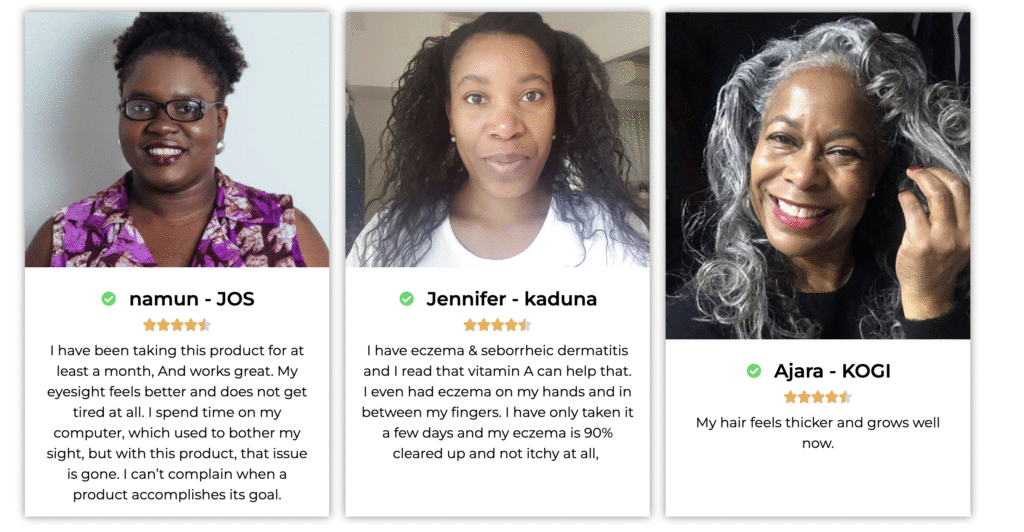Image resolution: width=1024 pixels, height=532 pixels.
Task: Click Ajara's hair growth review text
Action: (818, 433)
